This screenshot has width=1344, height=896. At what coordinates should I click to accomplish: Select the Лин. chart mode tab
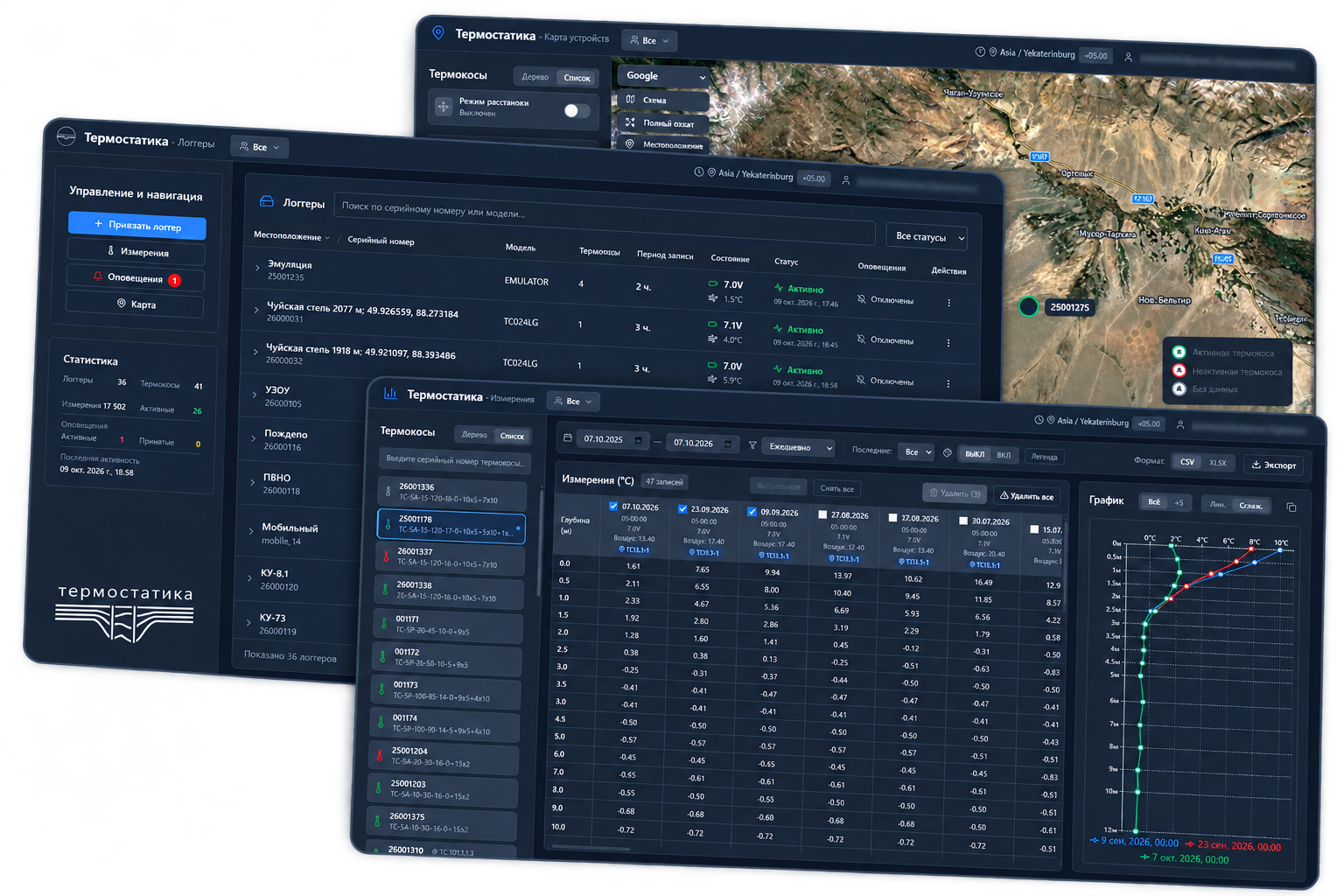pos(1218,505)
